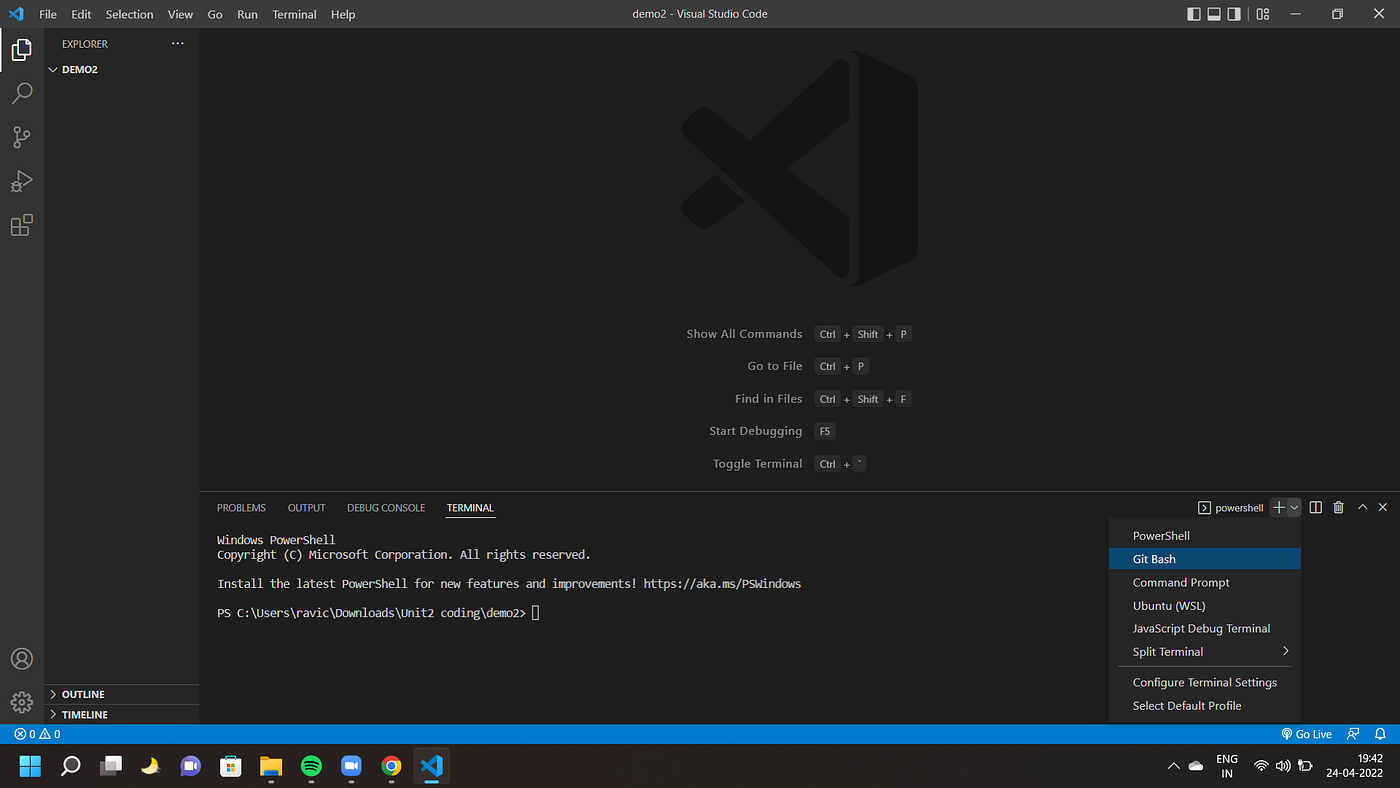The image size is (1400, 788).
Task: Select JavaScript Debug Terminal entry
Action: 1205,628
